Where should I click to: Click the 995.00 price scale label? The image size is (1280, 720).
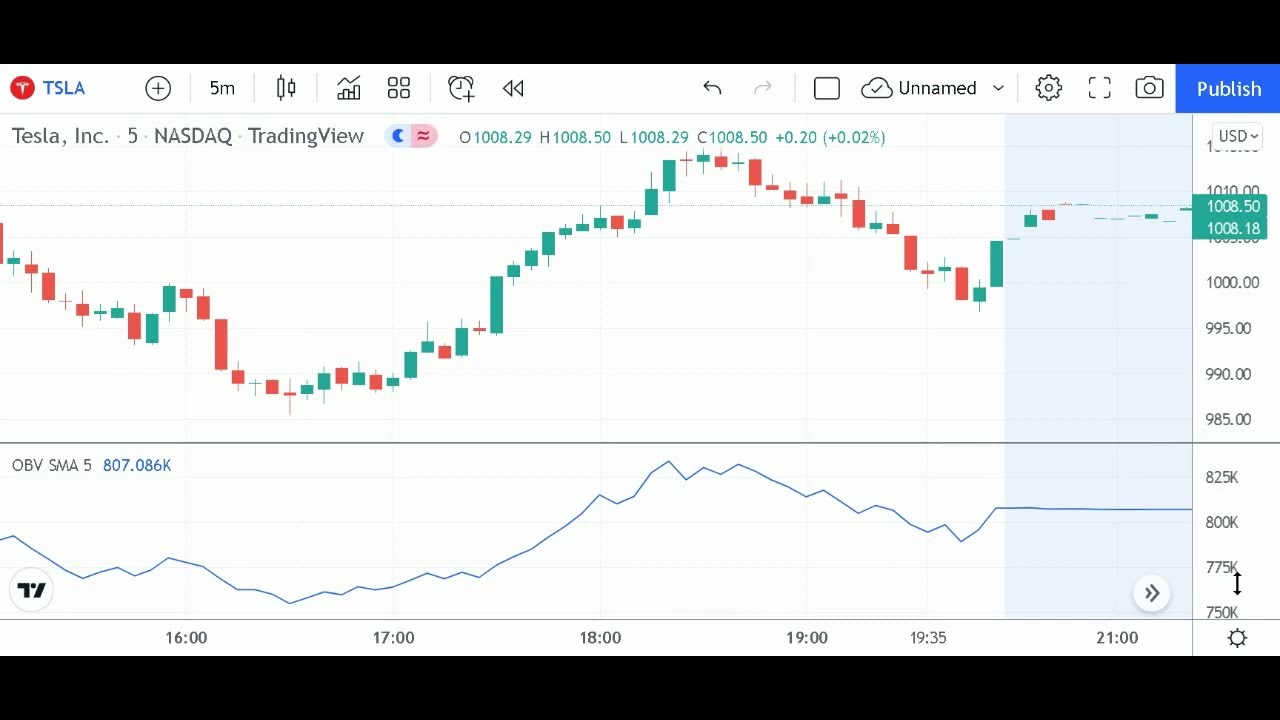(1228, 328)
